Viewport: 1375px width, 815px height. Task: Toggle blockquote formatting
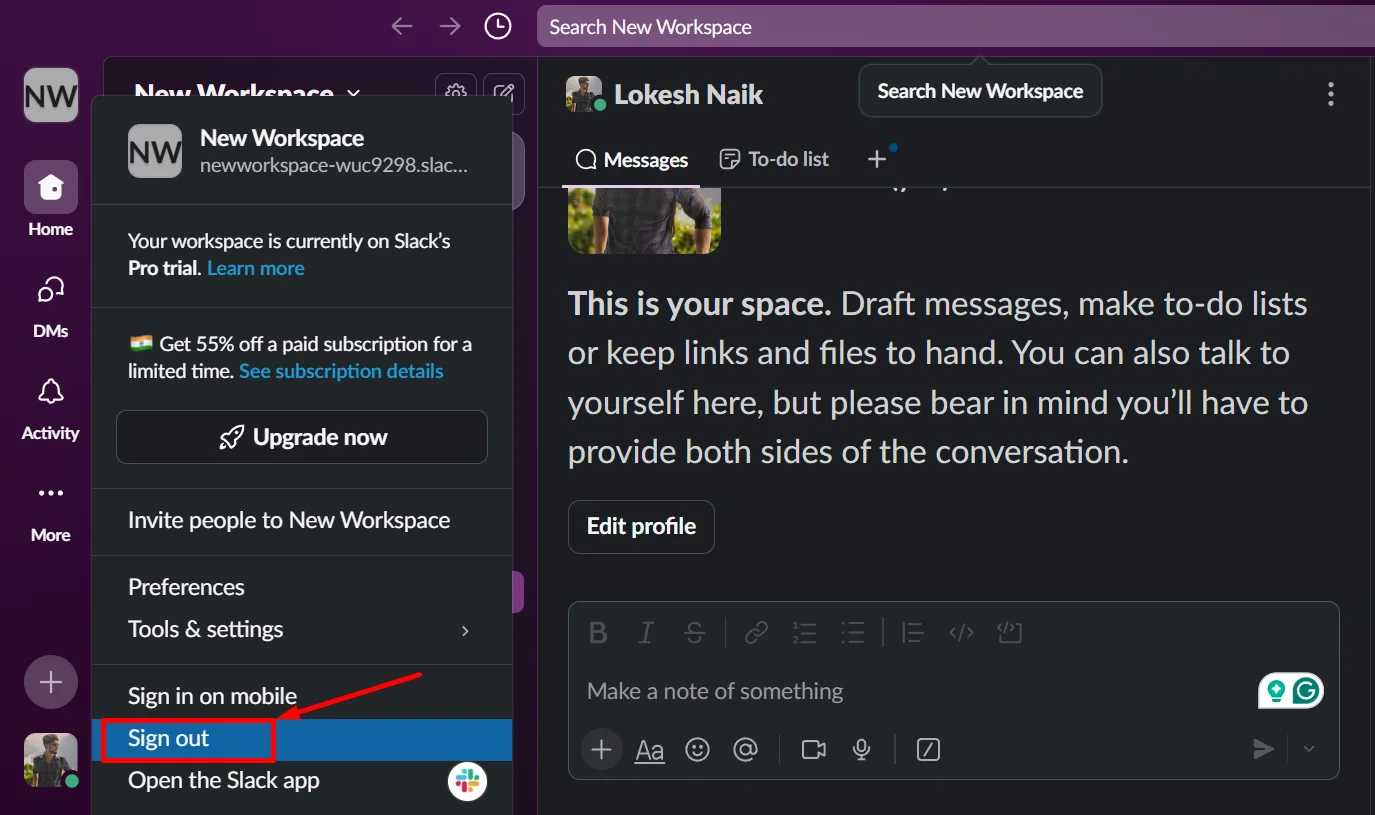pos(912,633)
